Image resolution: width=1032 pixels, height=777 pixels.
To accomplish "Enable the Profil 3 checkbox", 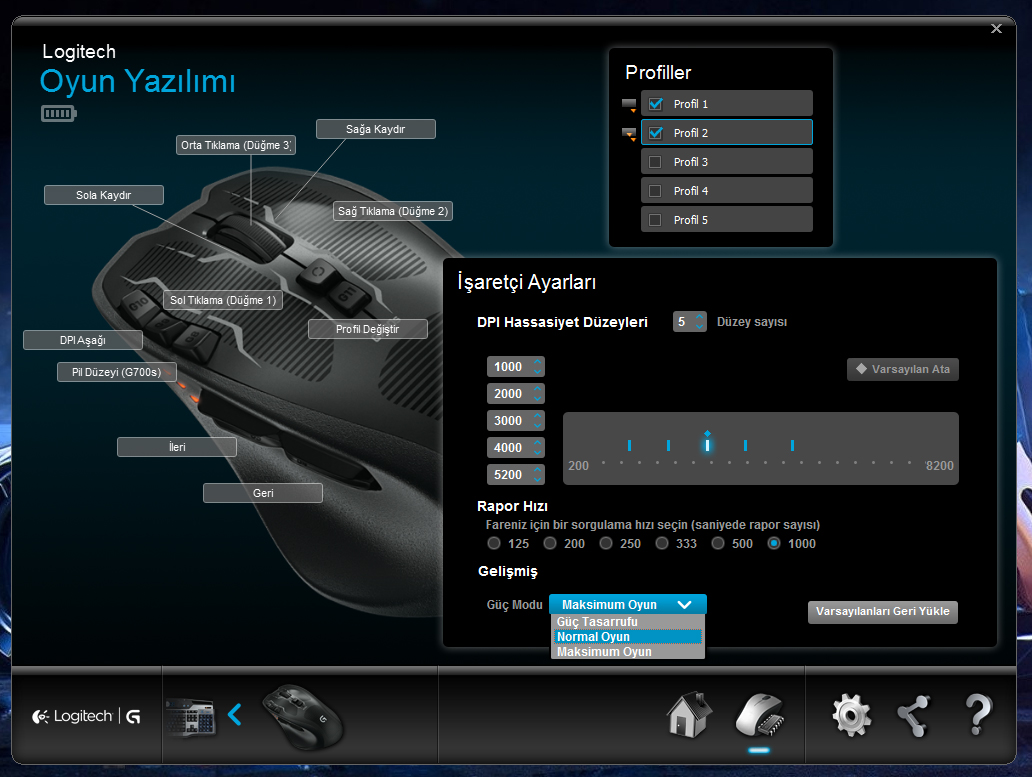I will [655, 162].
